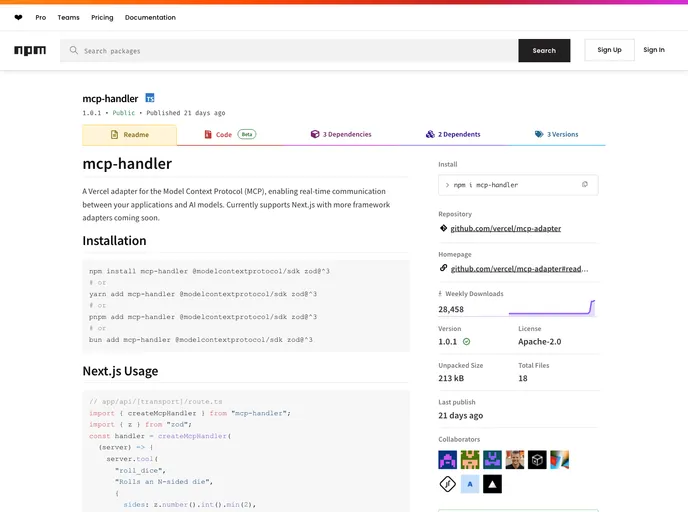Click the small mcp-handler package title

click(110, 99)
